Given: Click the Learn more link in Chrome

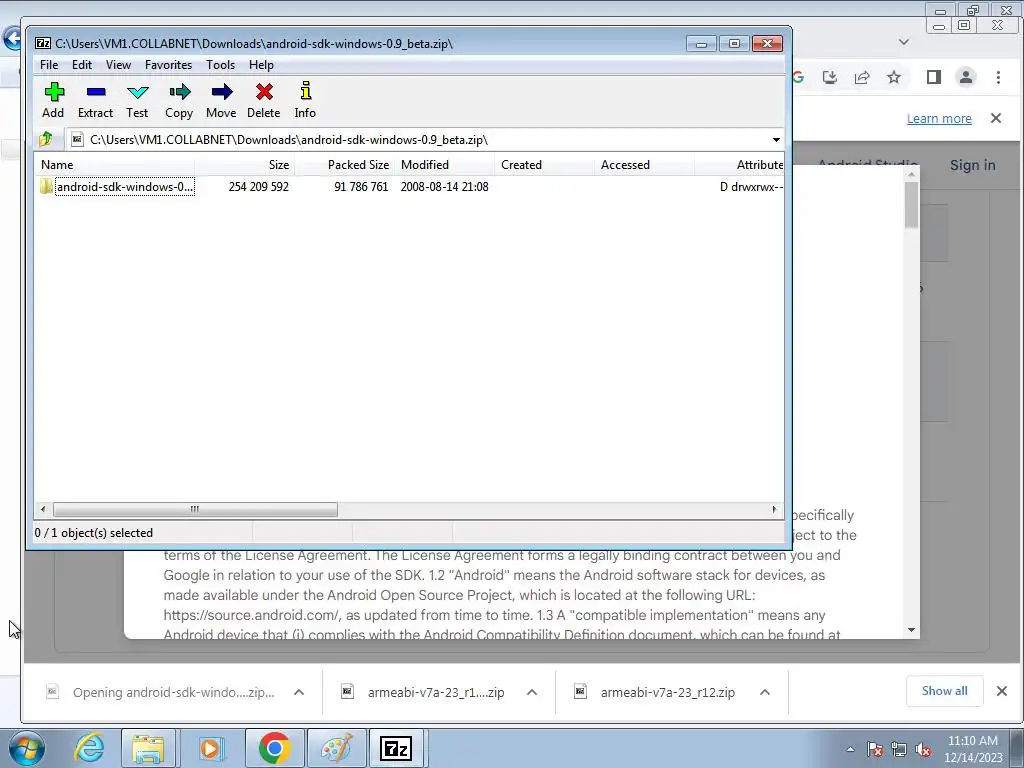Looking at the screenshot, I should (939, 119).
